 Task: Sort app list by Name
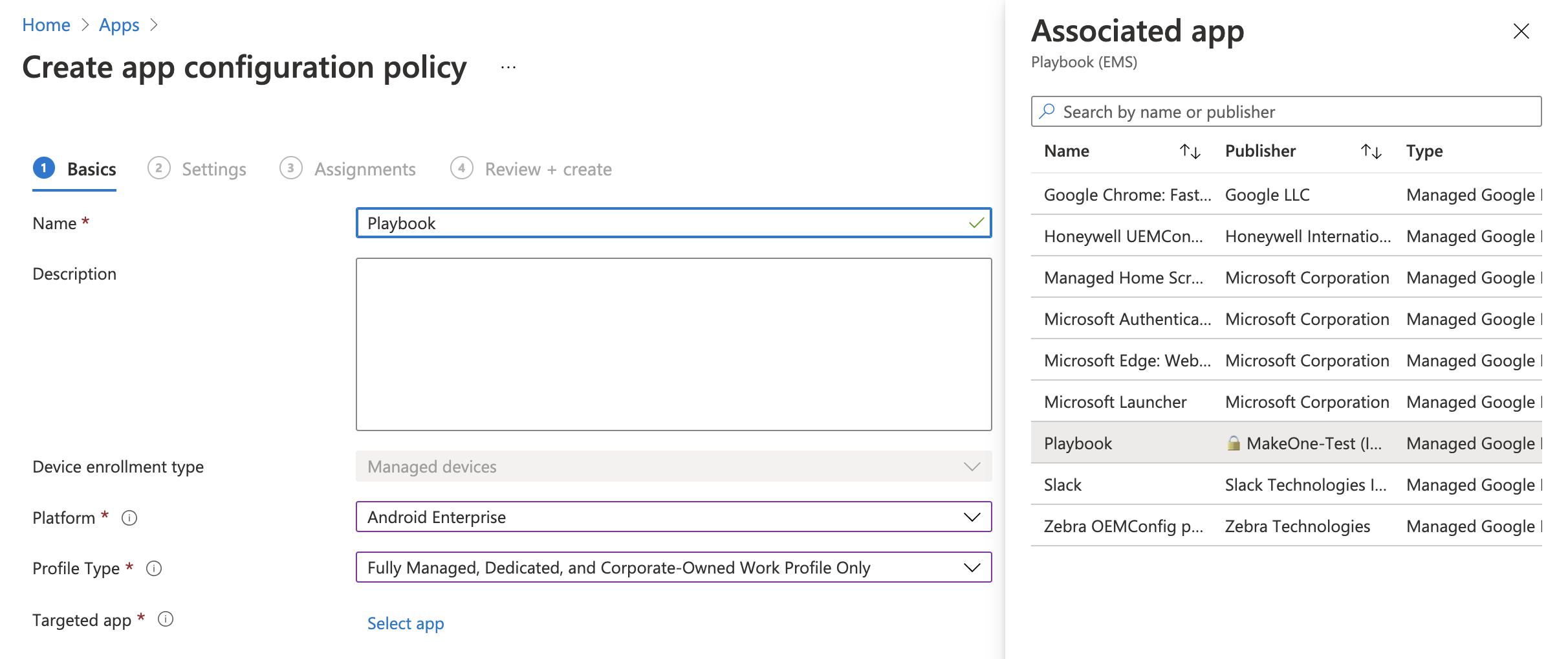(1190, 151)
